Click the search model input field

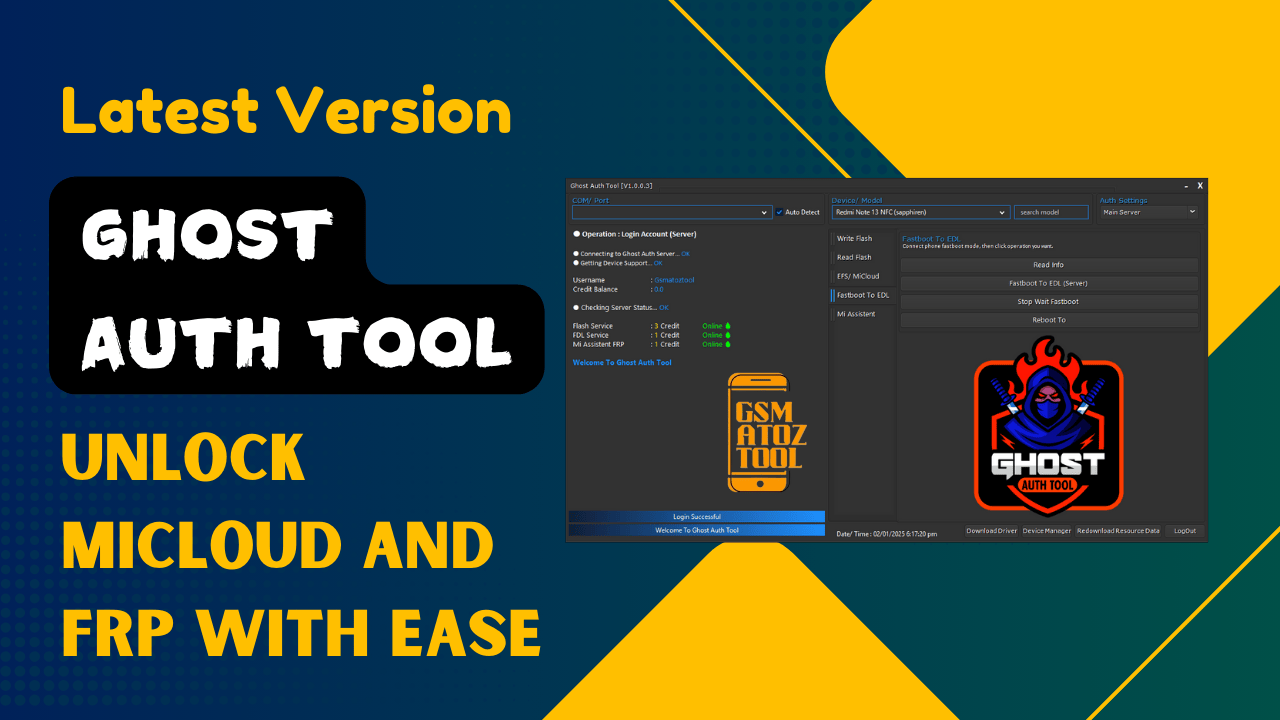coord(1050,212)
